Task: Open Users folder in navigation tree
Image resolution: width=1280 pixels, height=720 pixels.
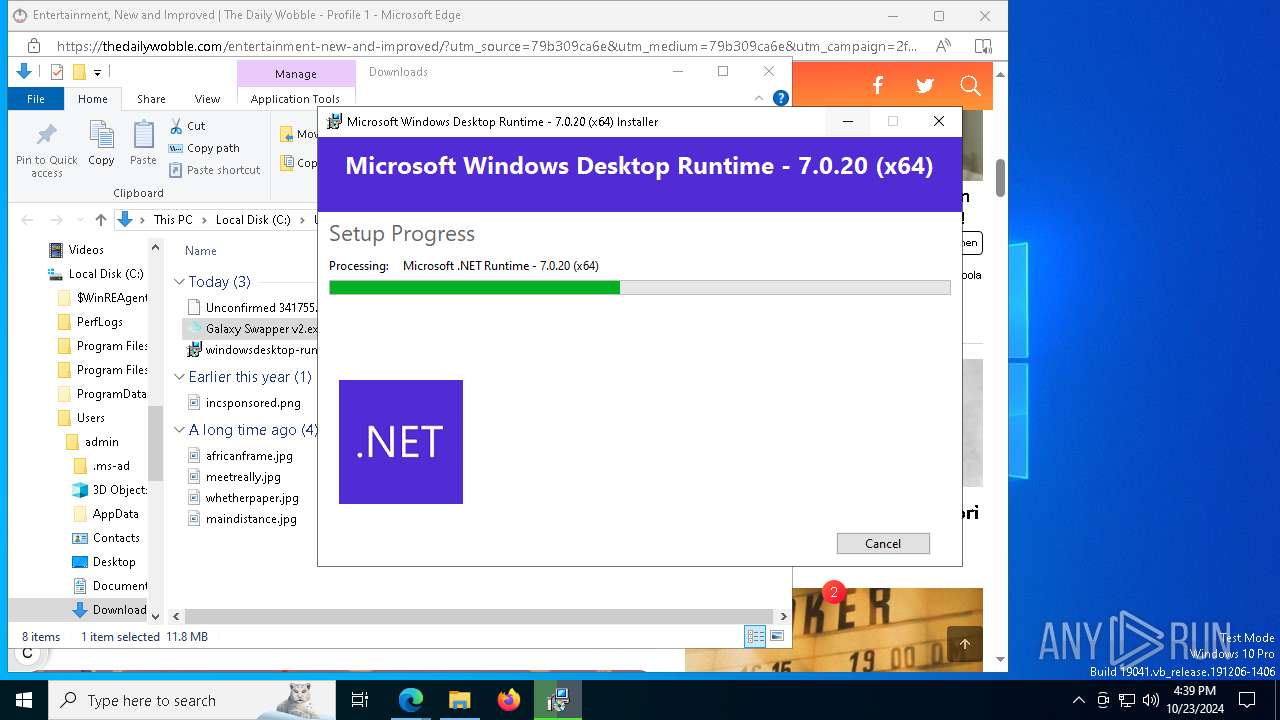Action: point(81,418)
